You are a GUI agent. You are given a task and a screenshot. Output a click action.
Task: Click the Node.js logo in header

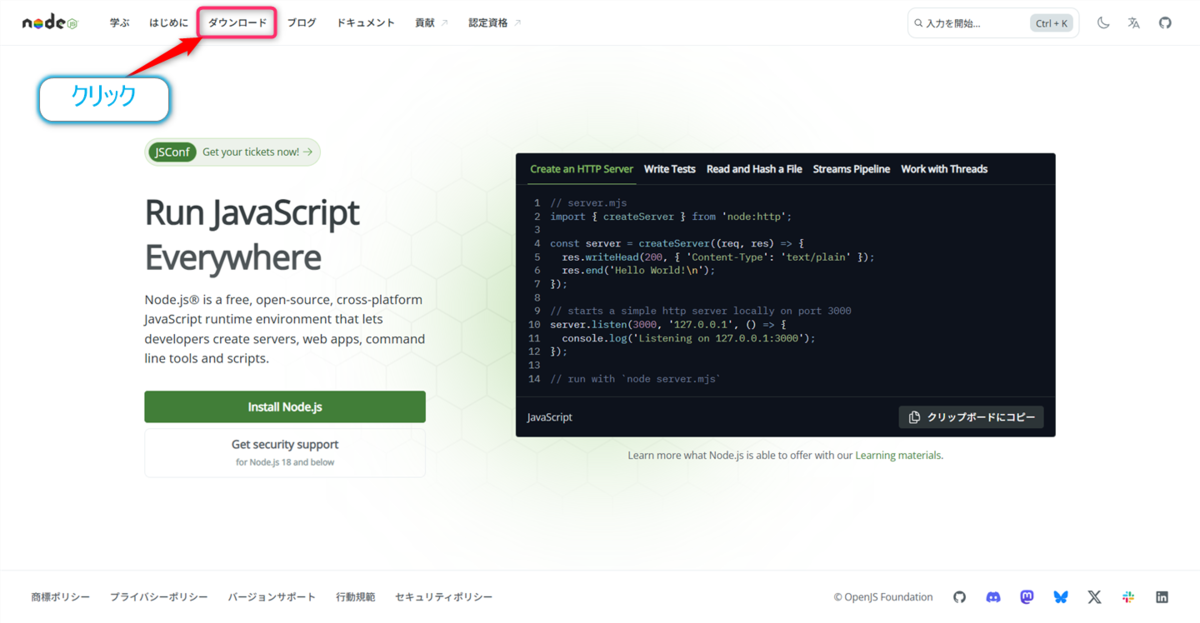point(50,22)
